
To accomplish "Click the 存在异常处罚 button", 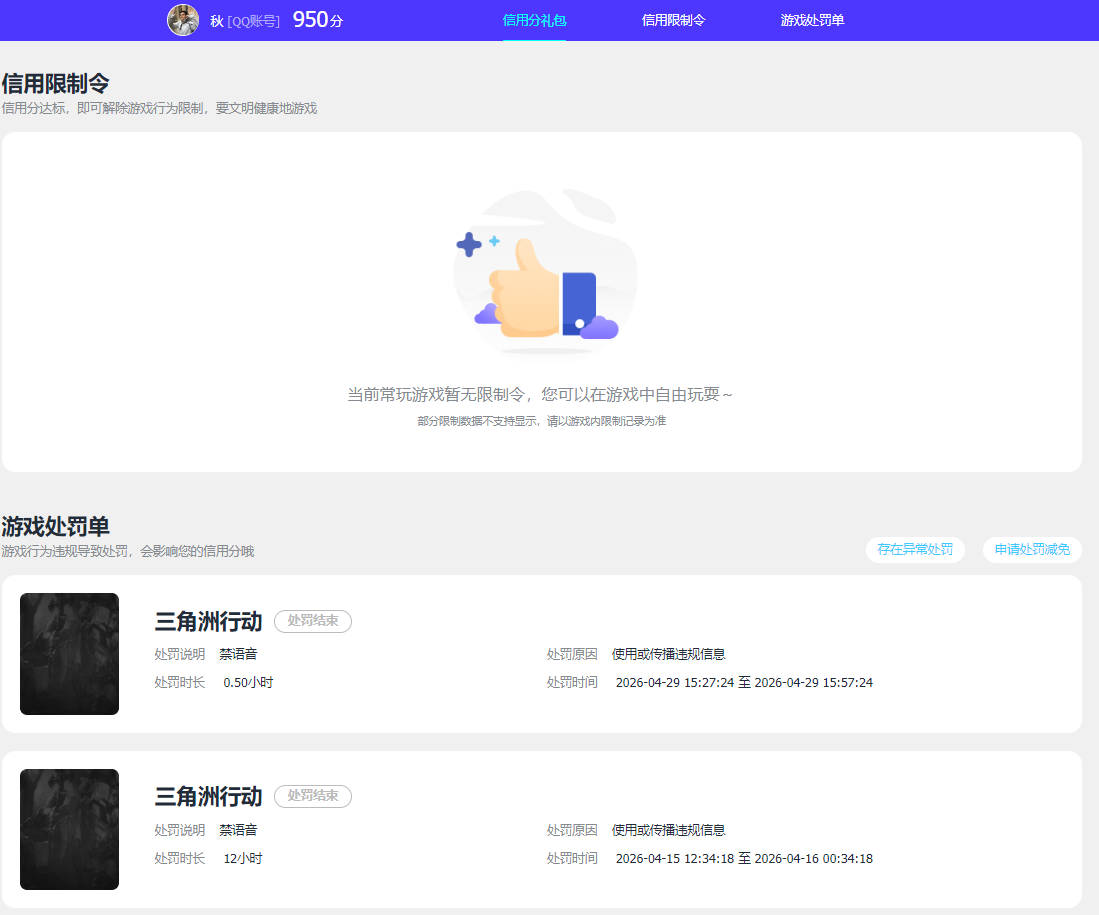I will [x=915, y=549].
